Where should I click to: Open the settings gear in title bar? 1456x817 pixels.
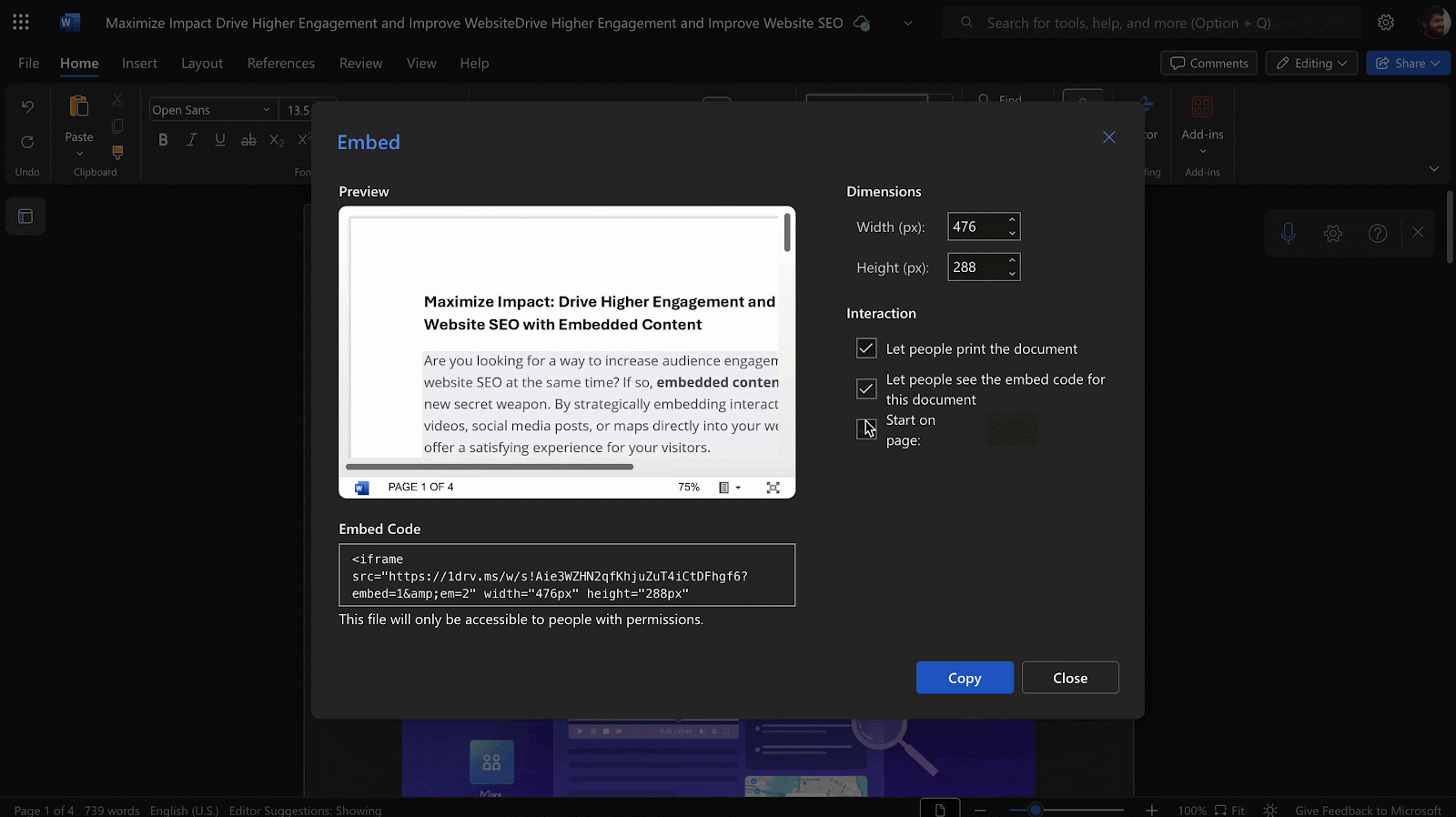coord(1386,23)
